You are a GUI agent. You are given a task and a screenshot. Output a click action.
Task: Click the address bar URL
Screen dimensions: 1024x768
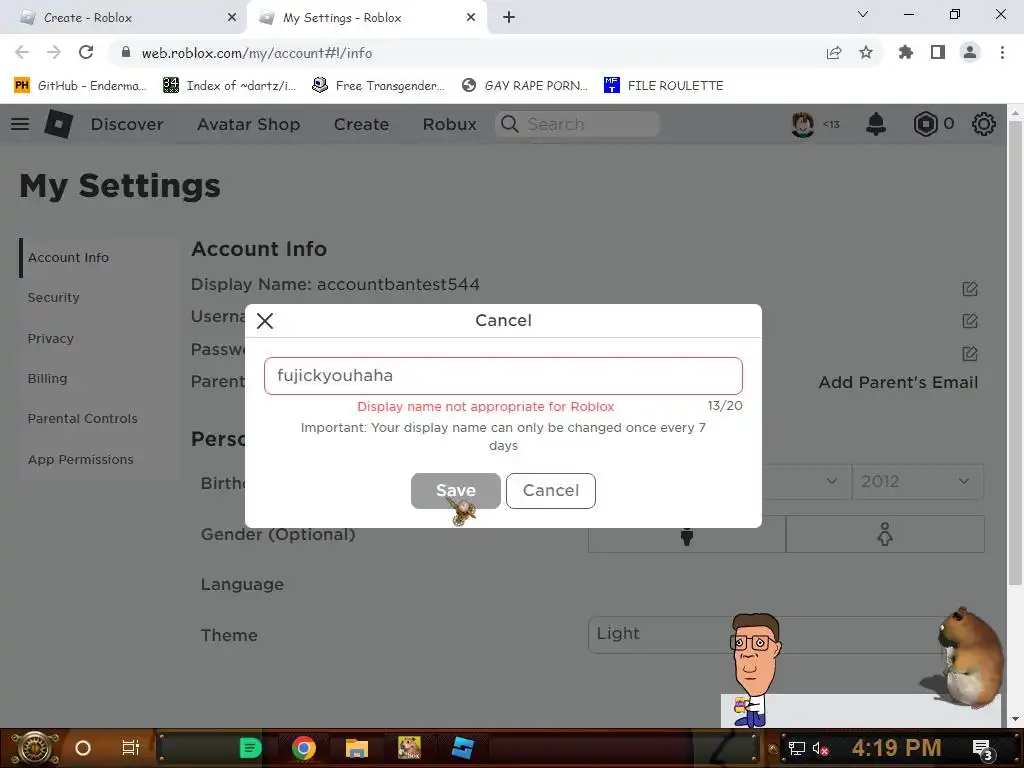[x=257, y=53]
